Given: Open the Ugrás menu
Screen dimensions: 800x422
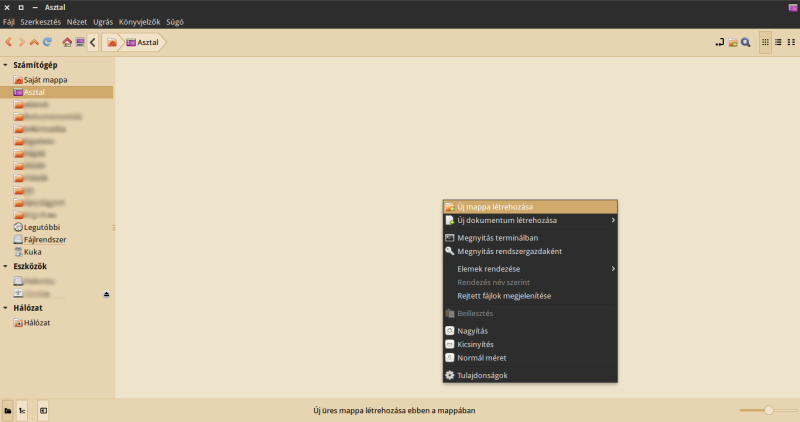Looking at the screenshot, I should [x=103, y=22].
